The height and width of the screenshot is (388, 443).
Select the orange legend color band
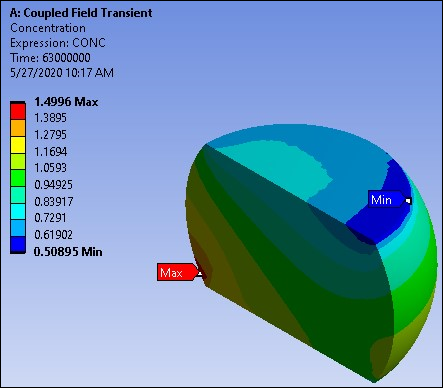pyautogui.click(x=18, y=128)
